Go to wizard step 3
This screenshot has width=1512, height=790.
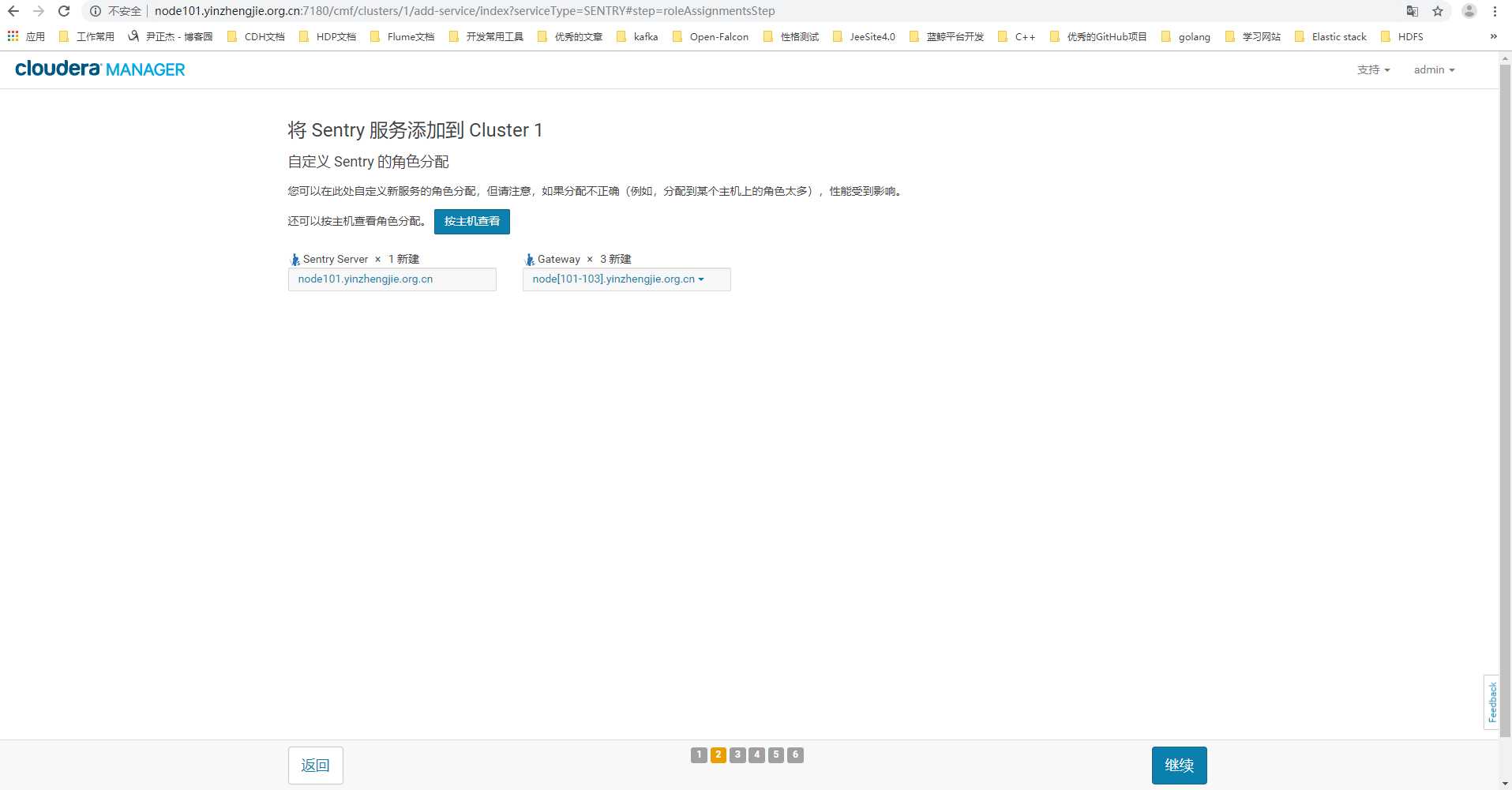pos(737,754)
